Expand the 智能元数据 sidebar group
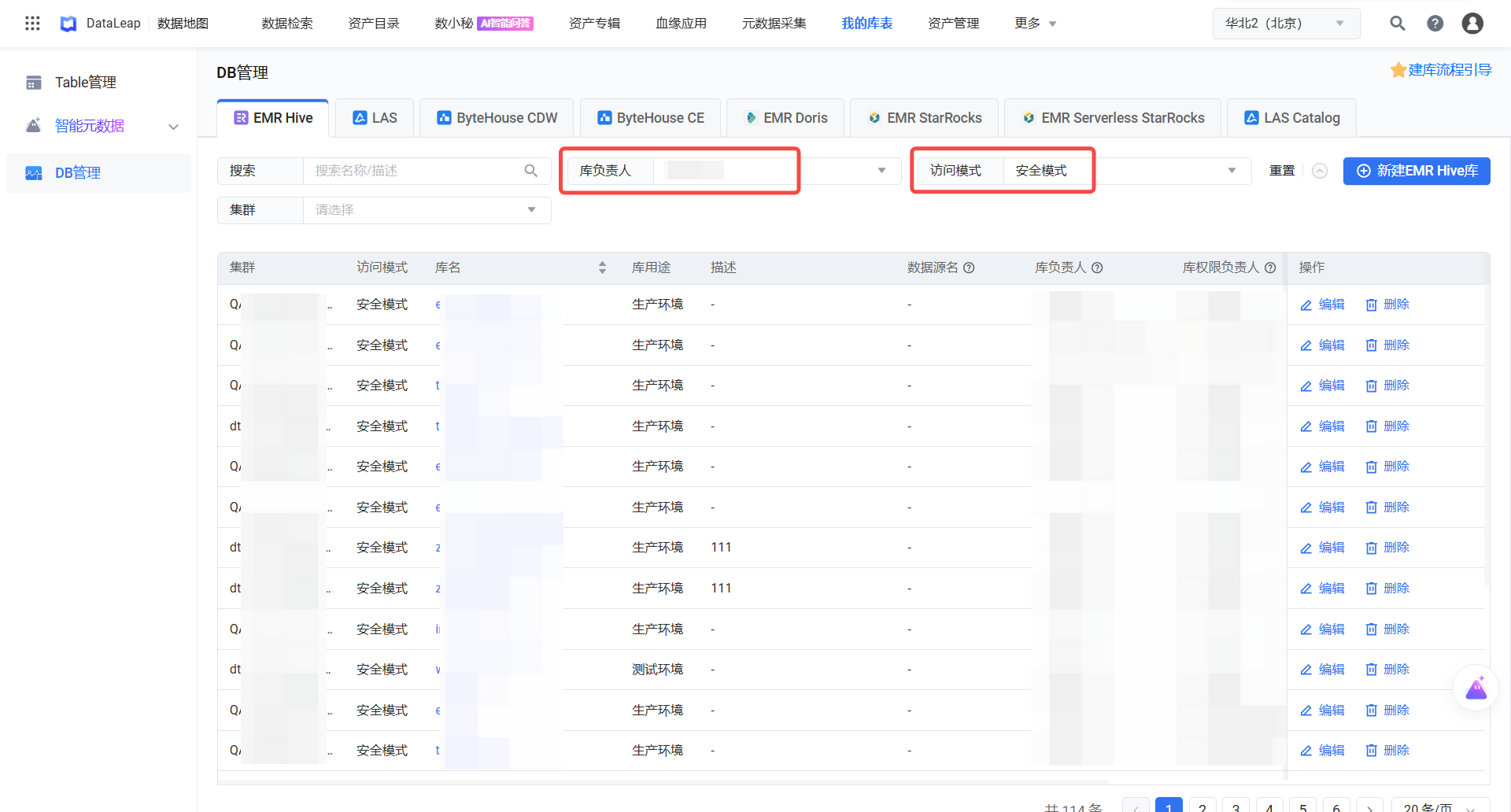 coord(174,127)
